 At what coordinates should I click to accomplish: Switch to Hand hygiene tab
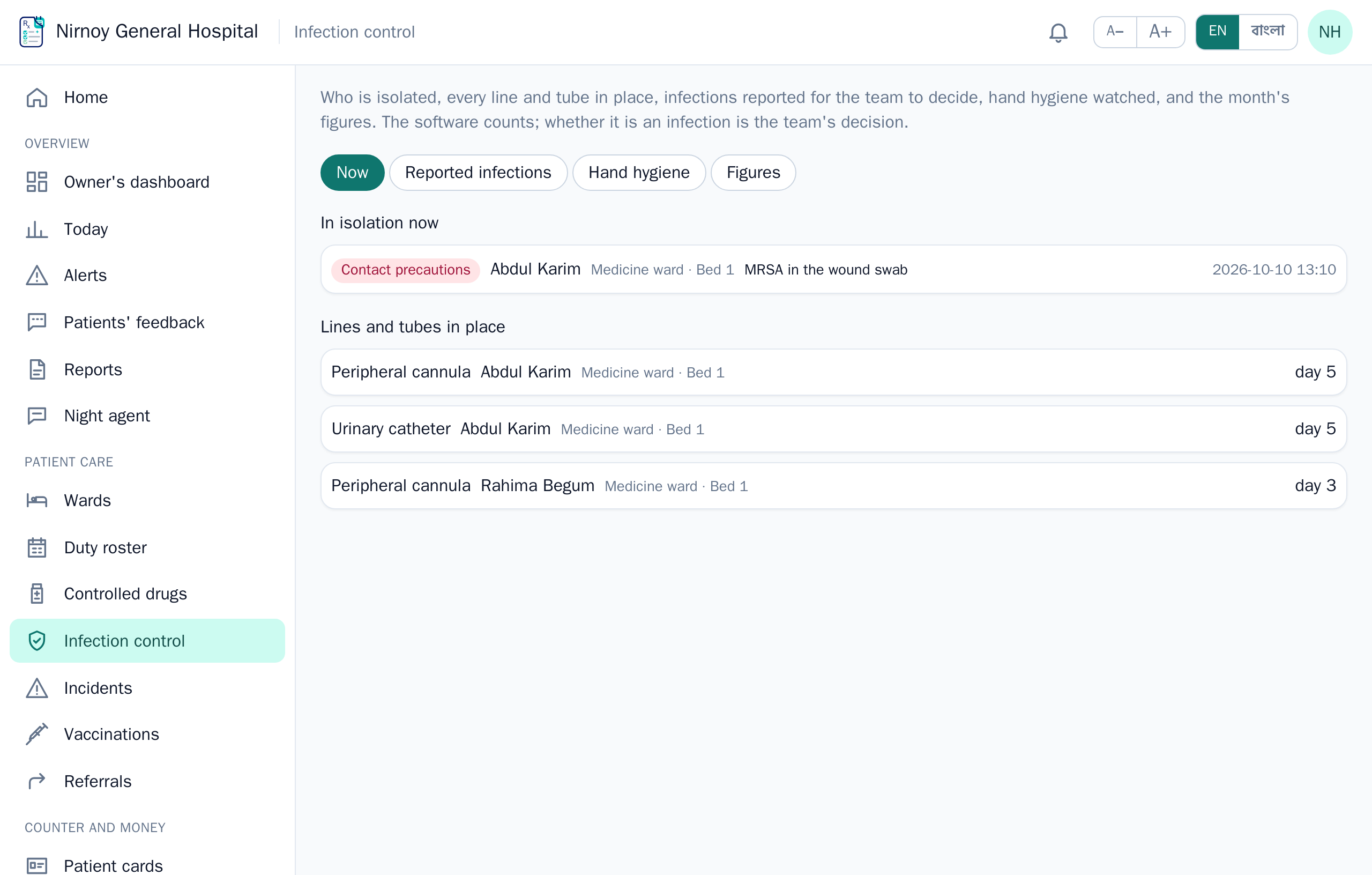point(639,173)
